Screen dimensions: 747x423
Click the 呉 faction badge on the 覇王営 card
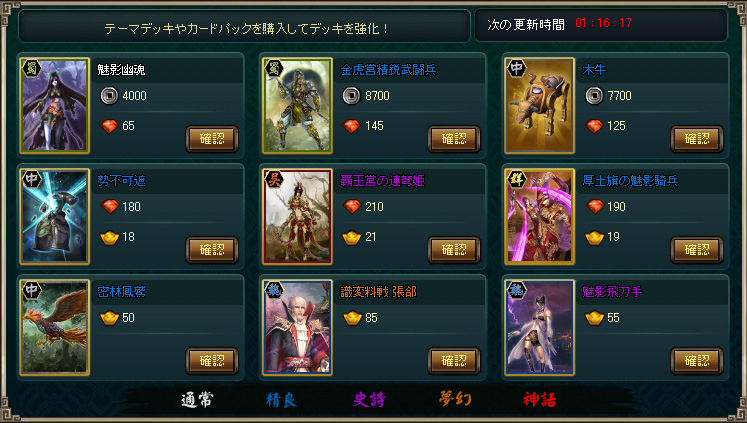274,179
